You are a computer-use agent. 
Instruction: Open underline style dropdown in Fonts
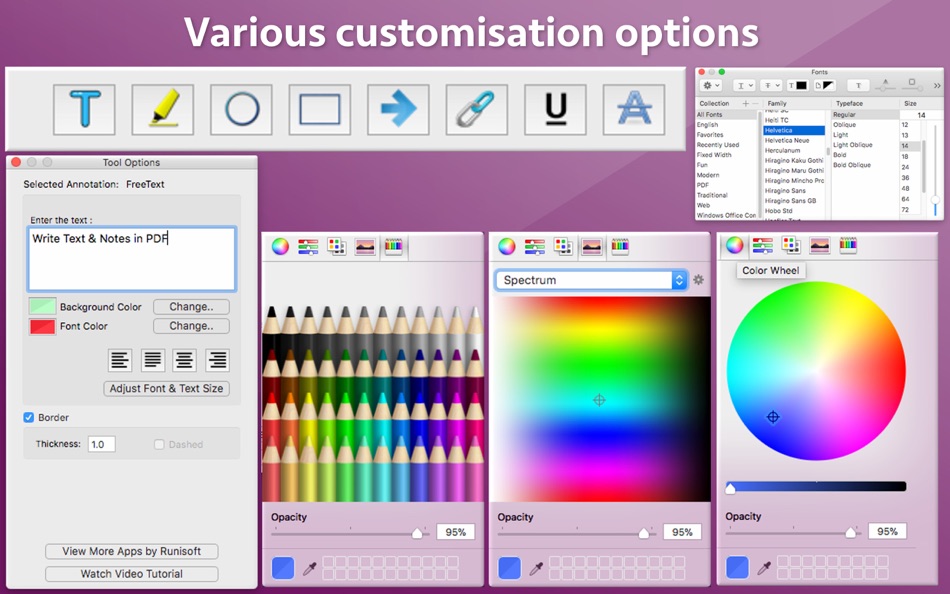click(744, 85)
